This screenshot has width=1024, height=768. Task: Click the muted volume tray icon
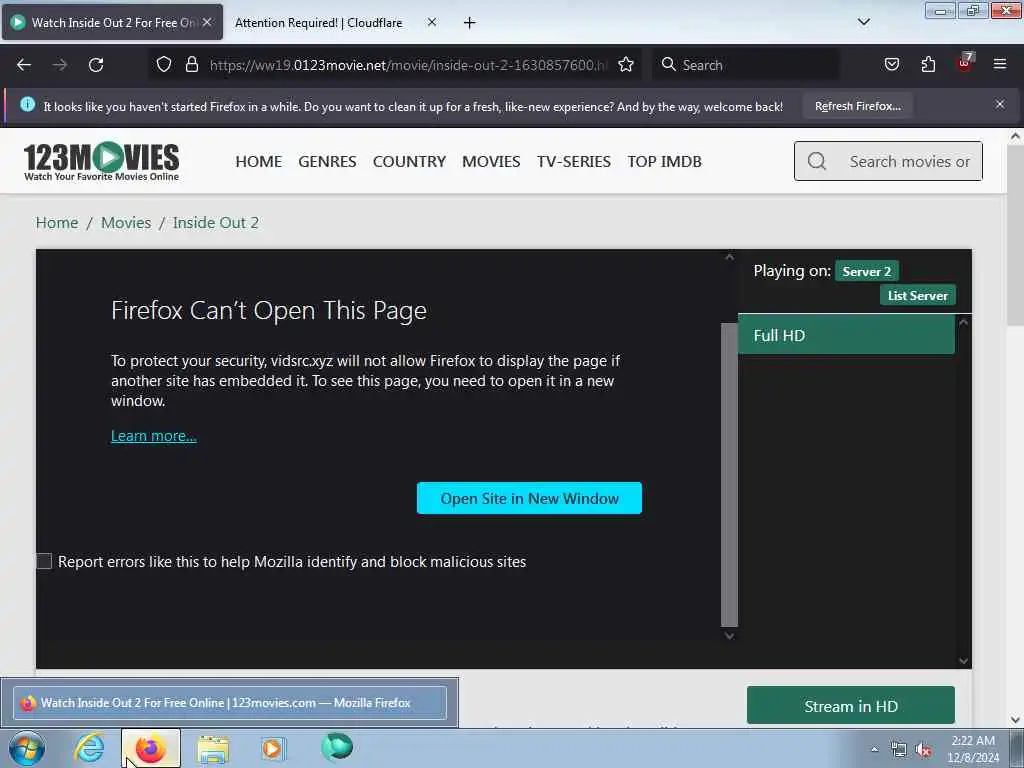click(x=923, y=750)
